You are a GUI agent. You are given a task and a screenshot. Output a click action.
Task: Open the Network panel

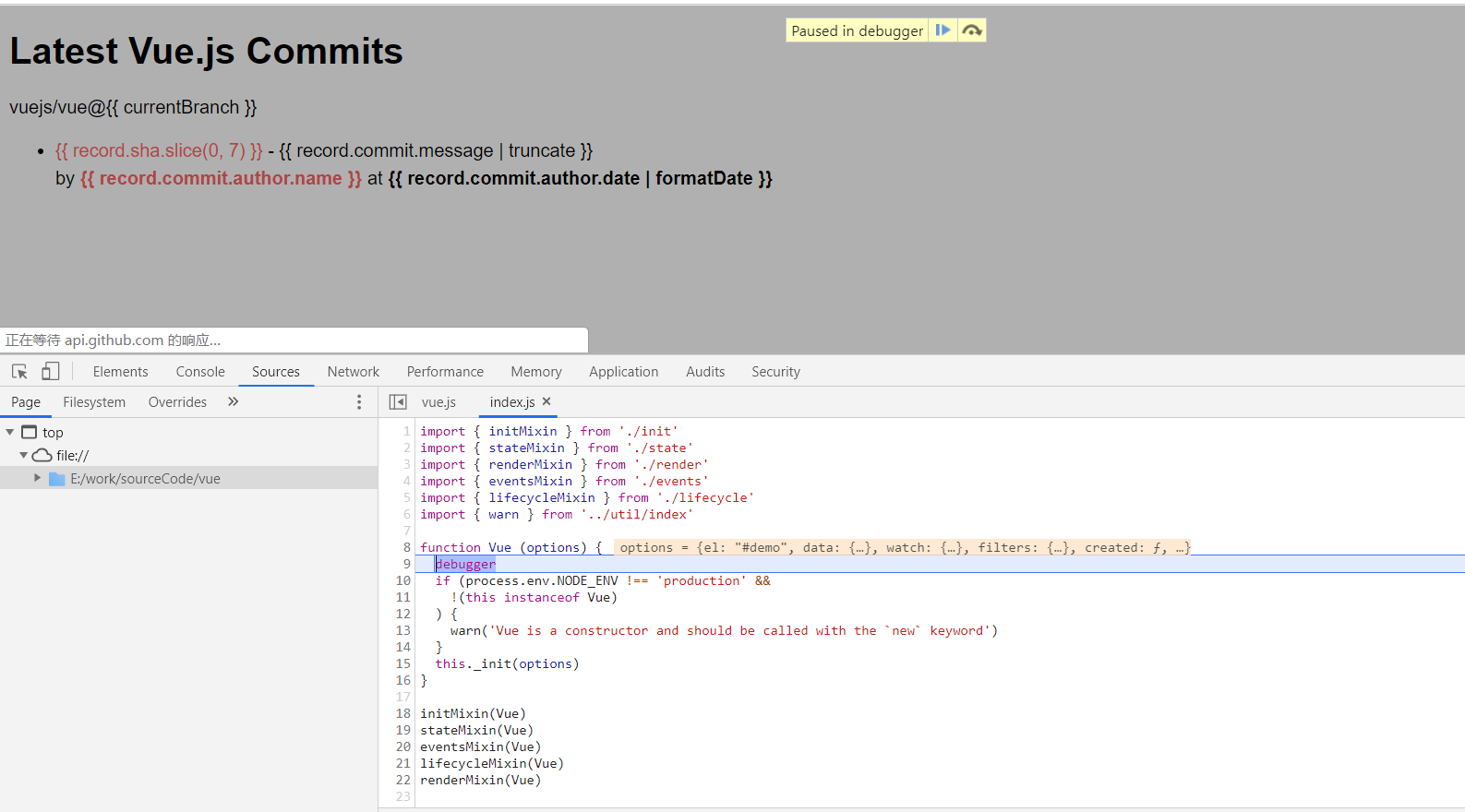click(x=354, y=371)
